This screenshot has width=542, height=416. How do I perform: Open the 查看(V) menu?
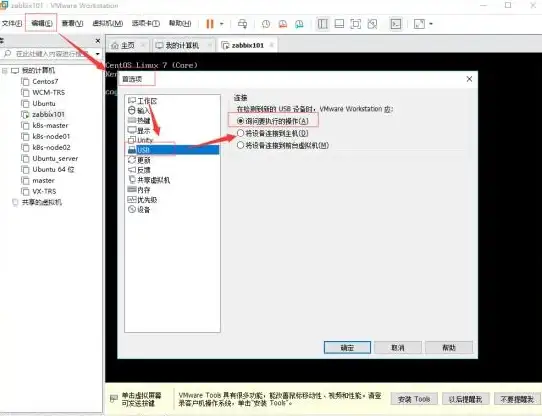point(72,23)
